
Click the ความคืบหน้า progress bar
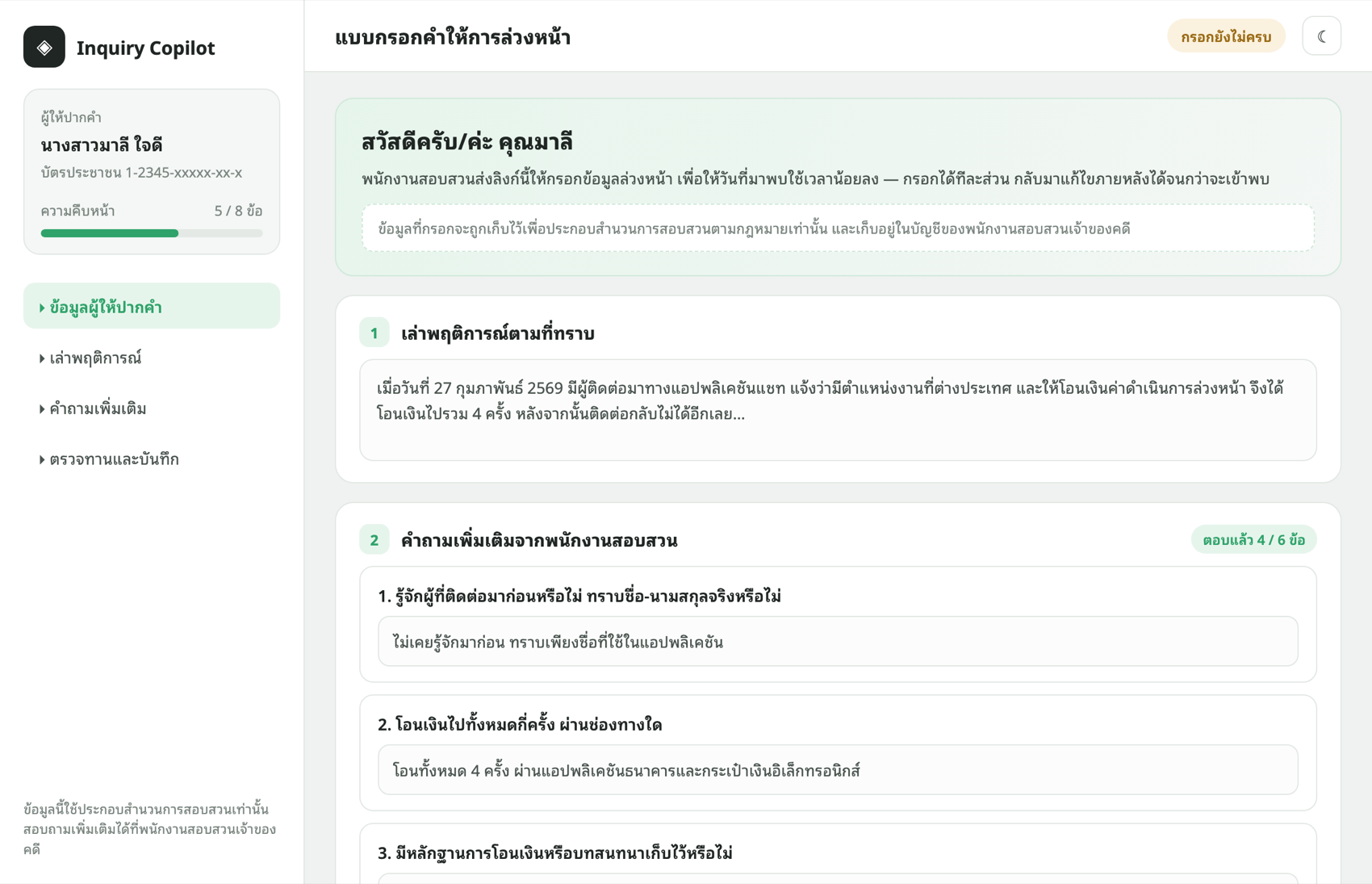click(152, 233)
